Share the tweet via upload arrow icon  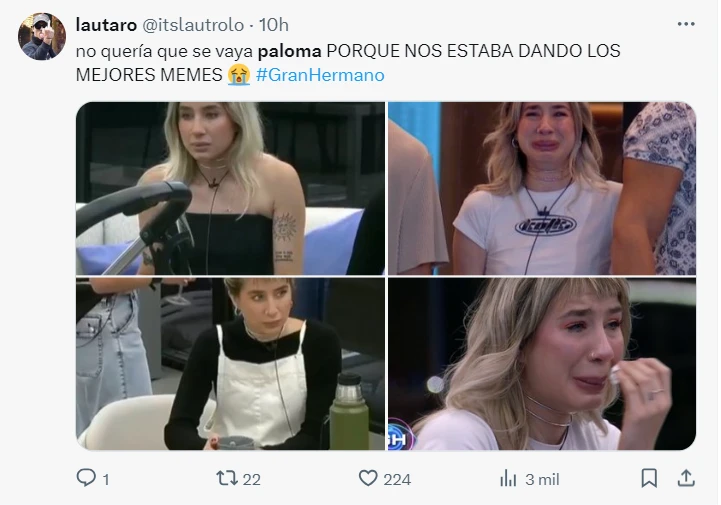coord(686,478)
